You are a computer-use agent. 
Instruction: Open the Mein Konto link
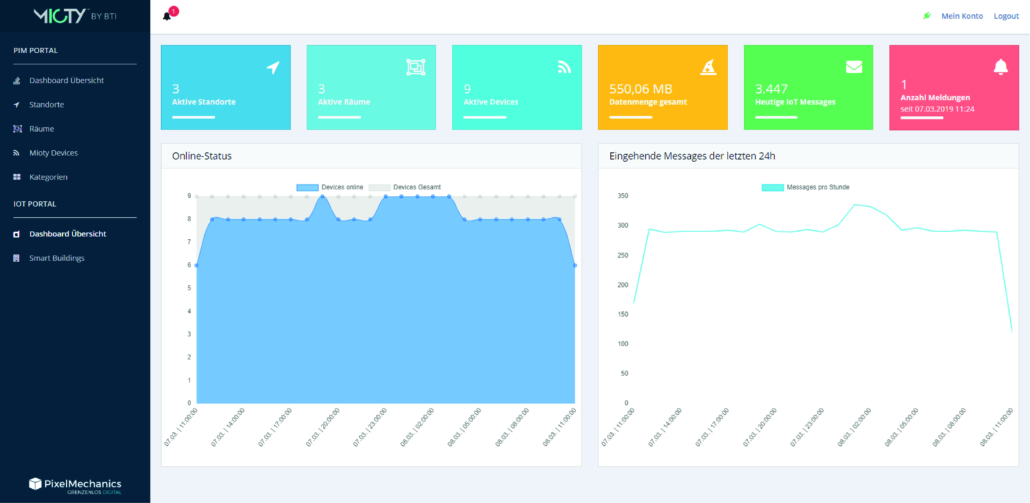pos(962,16)
